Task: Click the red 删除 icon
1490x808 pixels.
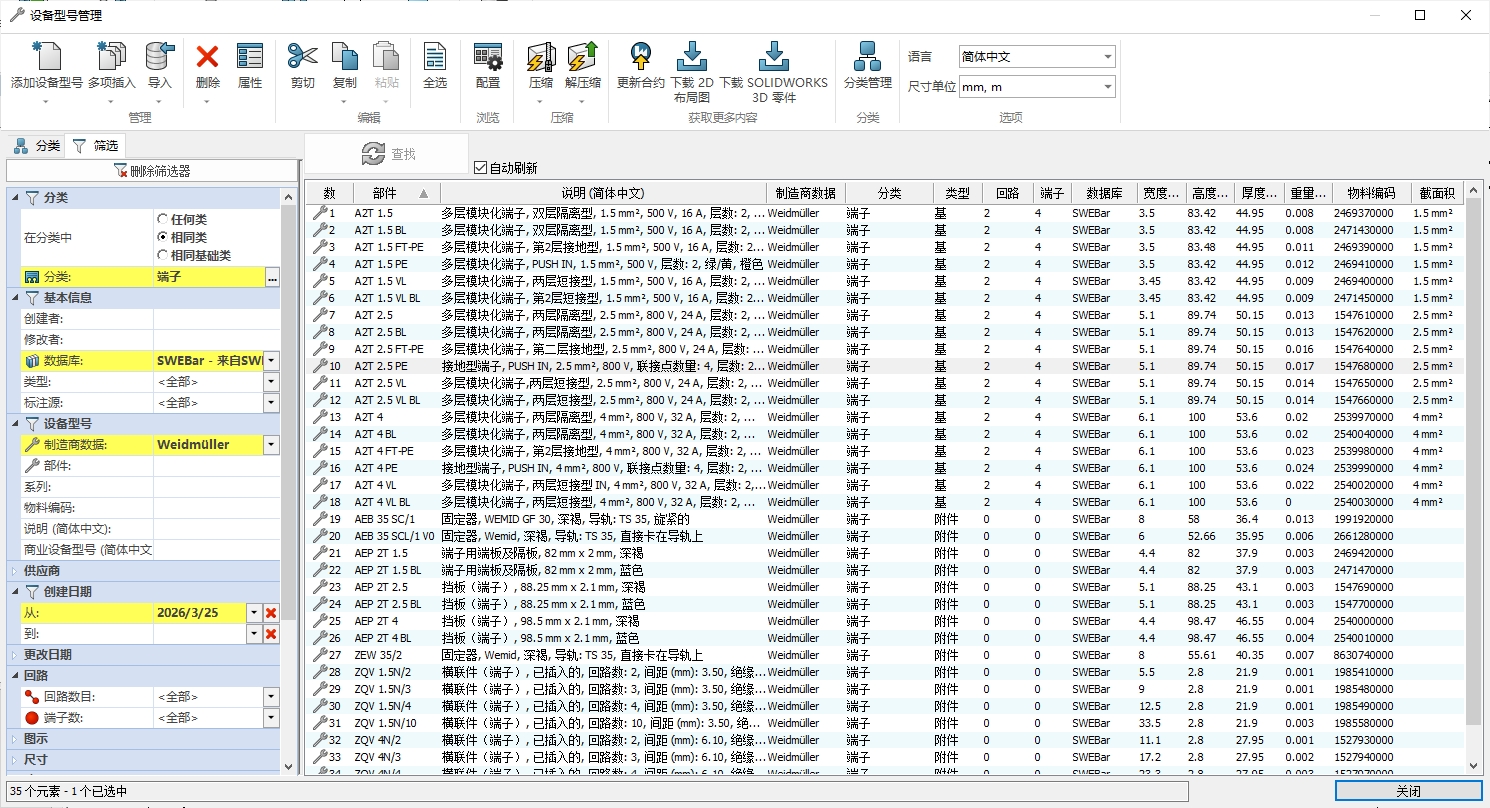Action: point(208,58)
